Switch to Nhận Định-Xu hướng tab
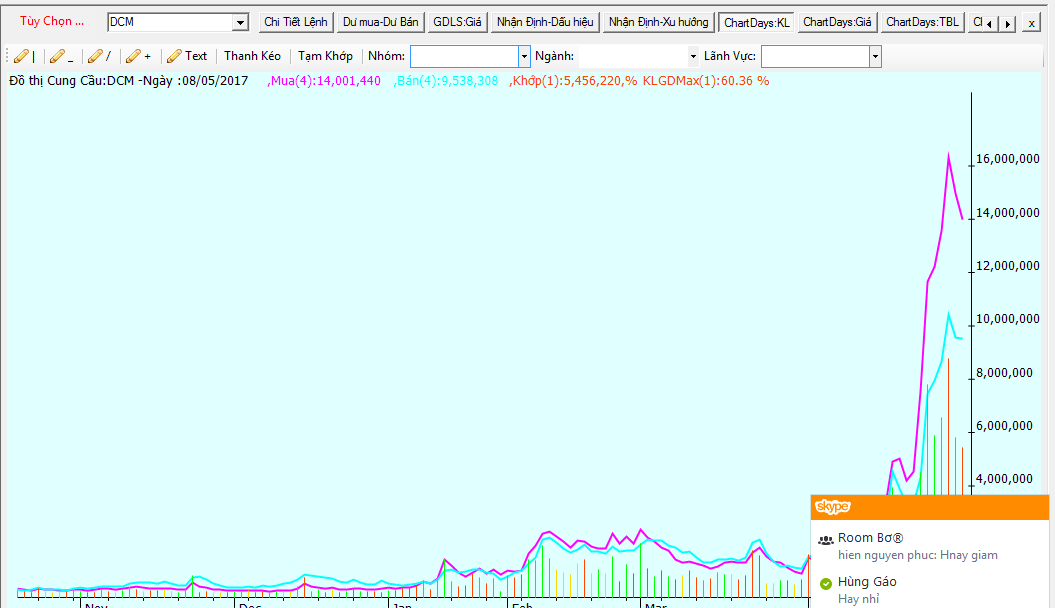Viewport: 1055px width, 608px height. tap(659, 22)
